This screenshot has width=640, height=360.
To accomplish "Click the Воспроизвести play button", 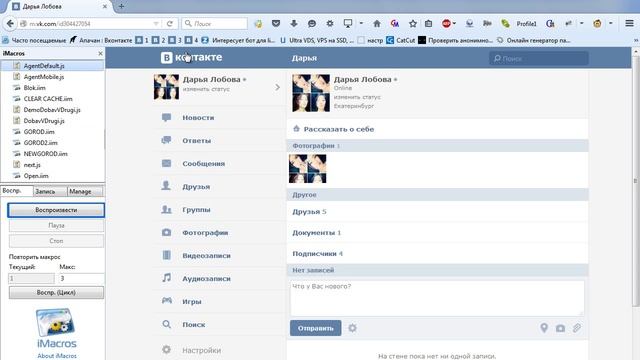I will click(x=56, y=210).
